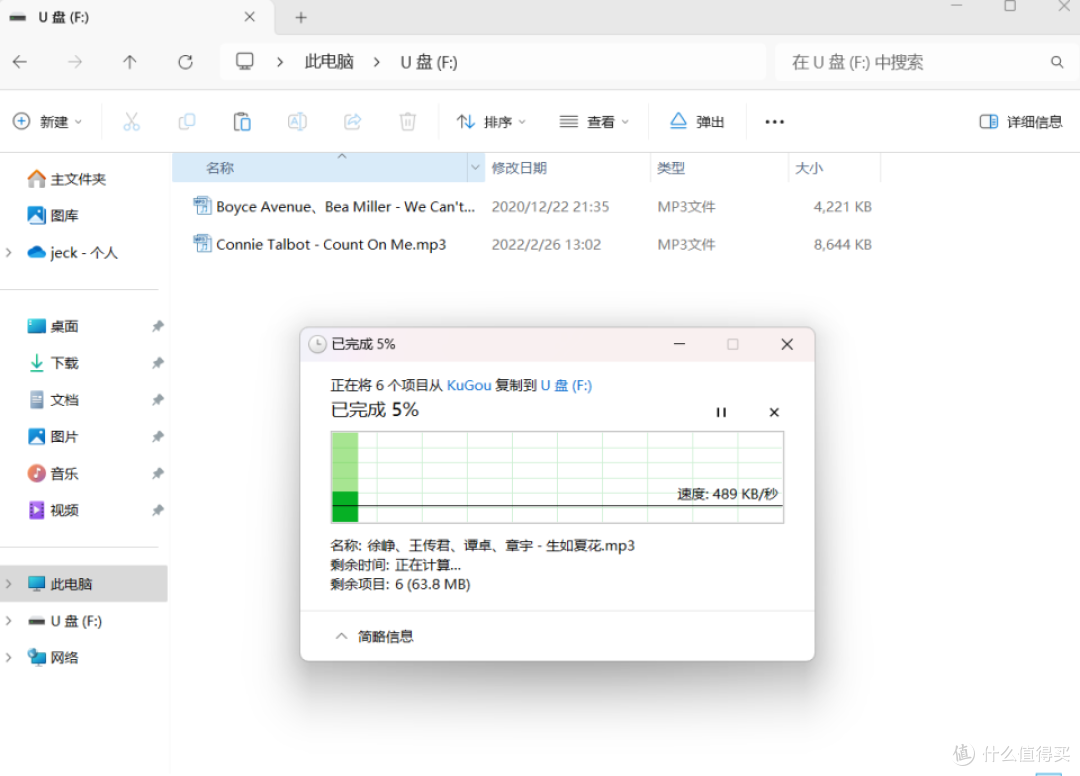This screenshot has width=1080, height=776.
Task: Open 网络 in the sidebar
Action: point(53,658)
